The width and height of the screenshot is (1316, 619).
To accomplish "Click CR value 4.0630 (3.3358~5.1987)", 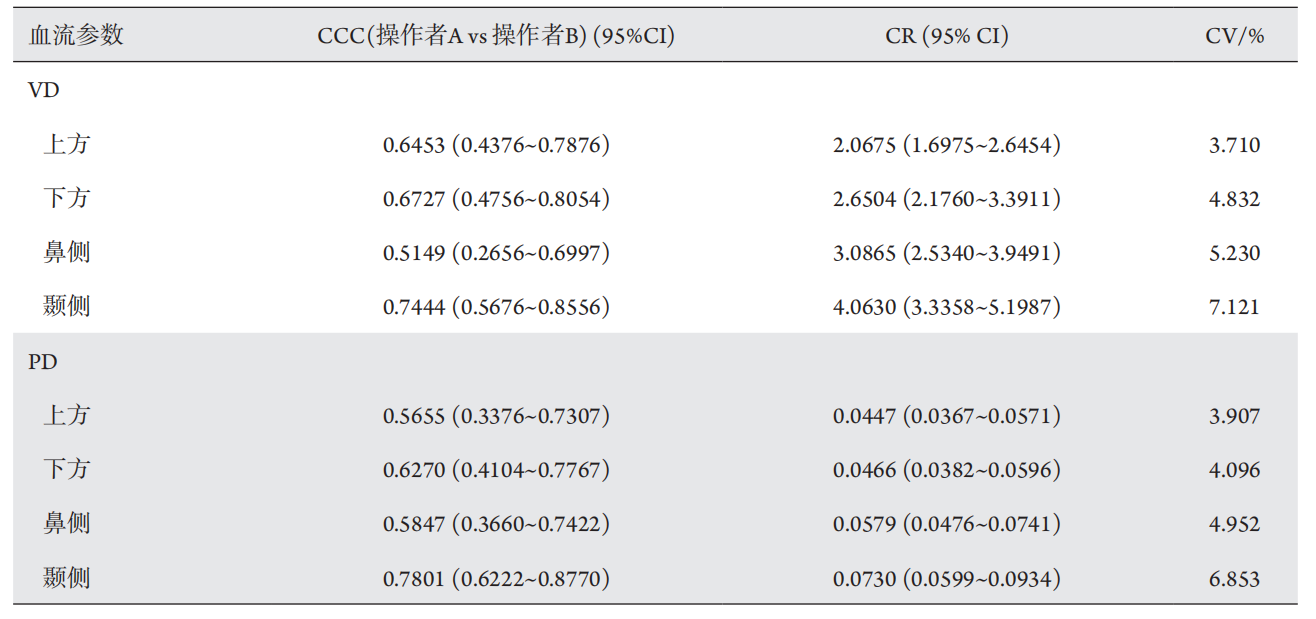I will (x=946, y=307).
